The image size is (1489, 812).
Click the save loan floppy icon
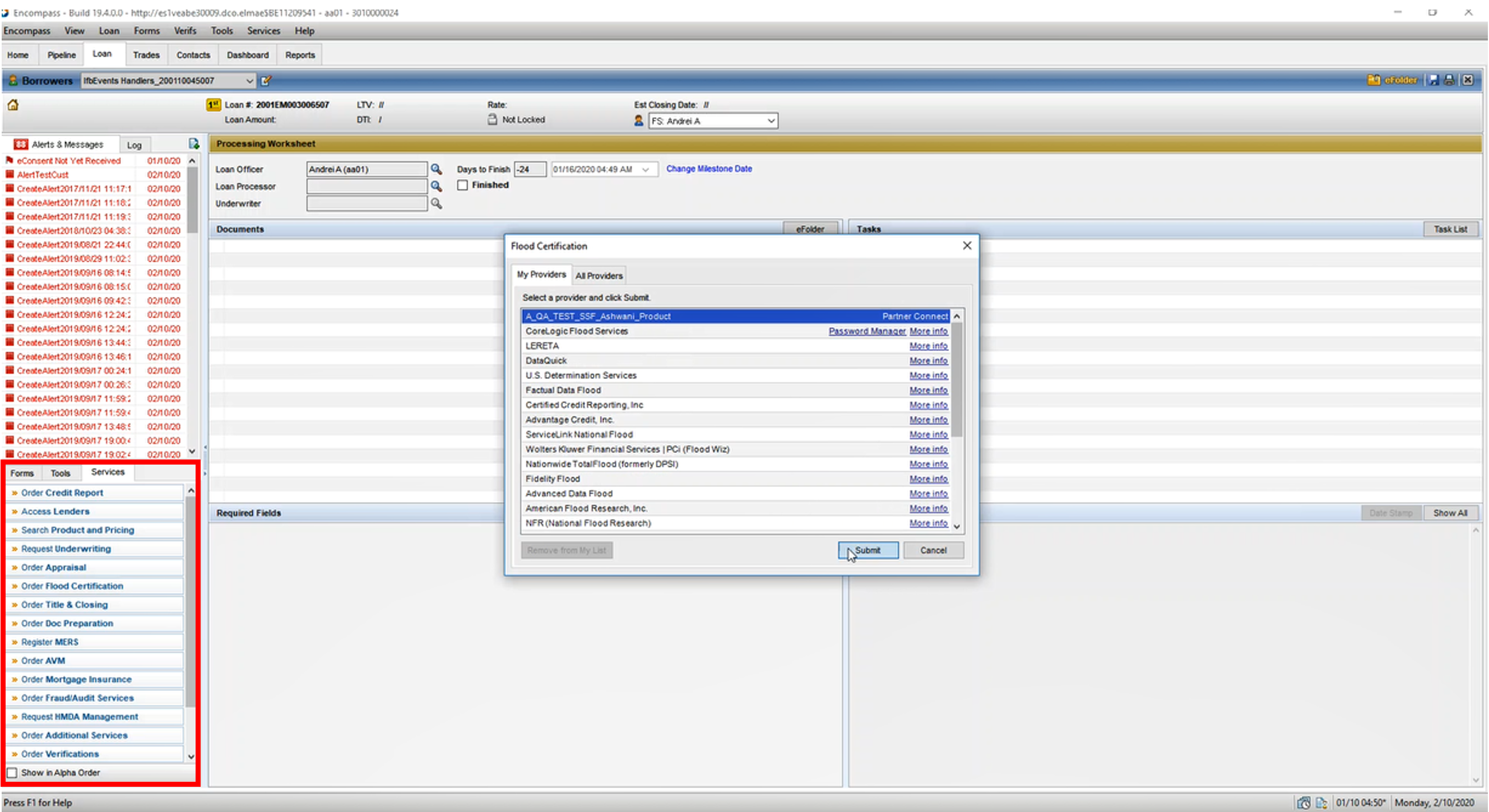[x=1434, y=80]
